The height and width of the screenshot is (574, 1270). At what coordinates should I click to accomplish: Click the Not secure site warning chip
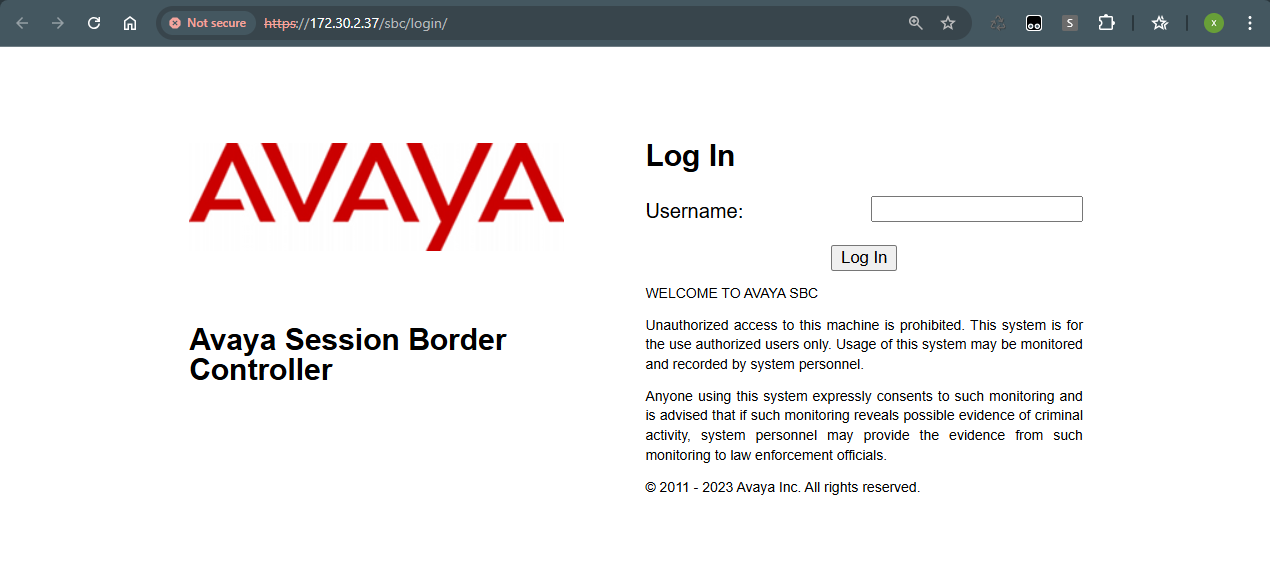208,23
